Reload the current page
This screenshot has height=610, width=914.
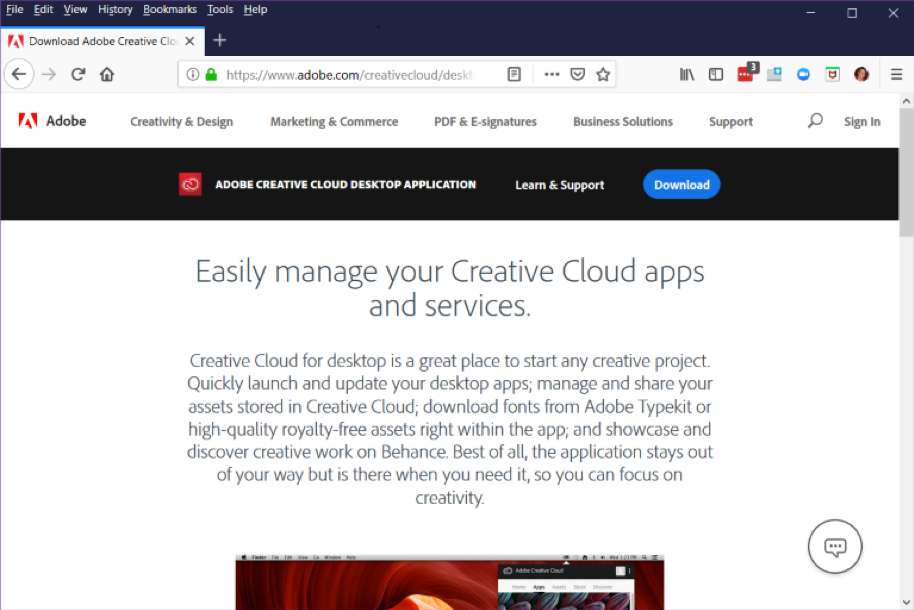point(78,74)
